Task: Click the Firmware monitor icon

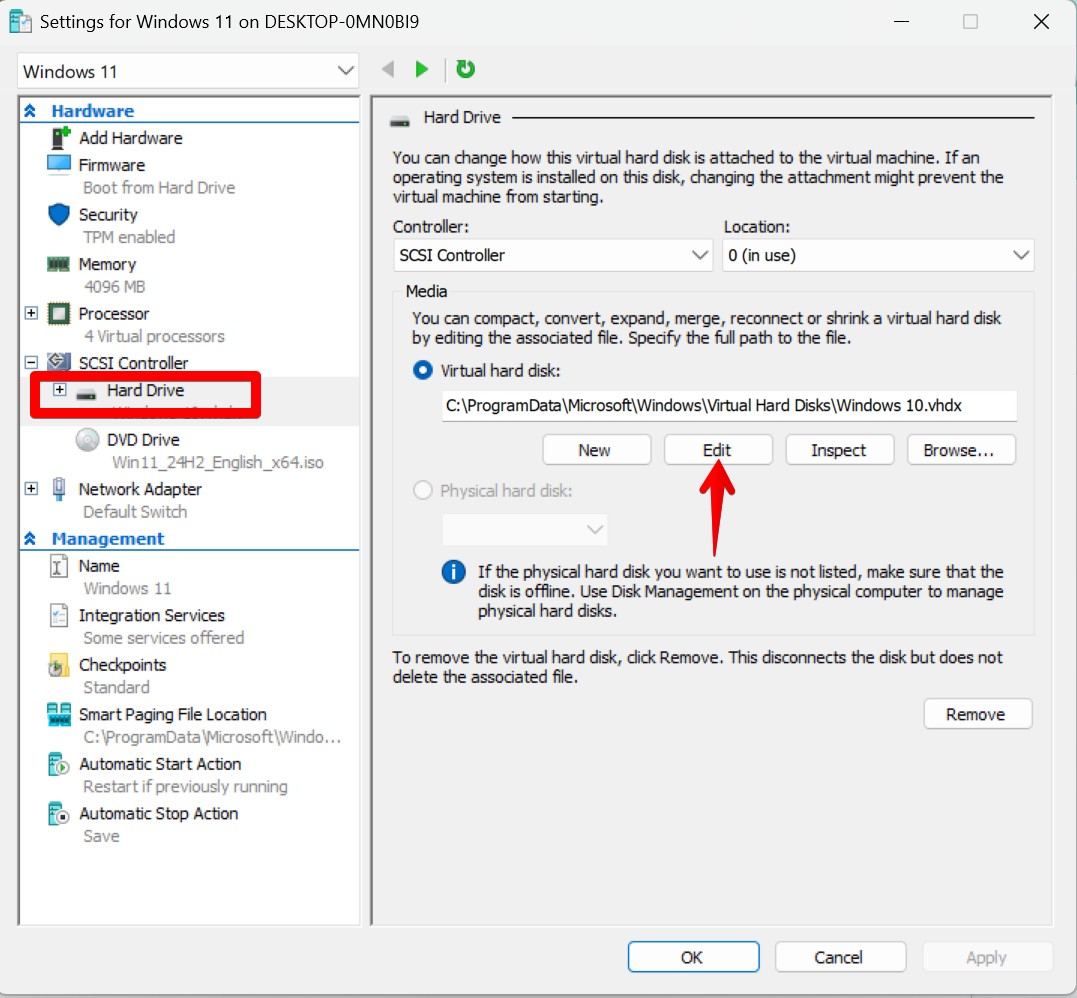Action: [59, 165]
